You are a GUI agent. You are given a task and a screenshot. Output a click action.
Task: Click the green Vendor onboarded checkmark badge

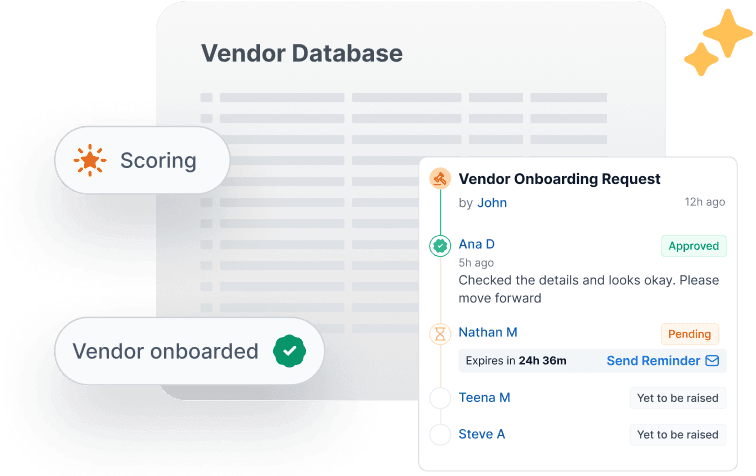tap(289, 351)
